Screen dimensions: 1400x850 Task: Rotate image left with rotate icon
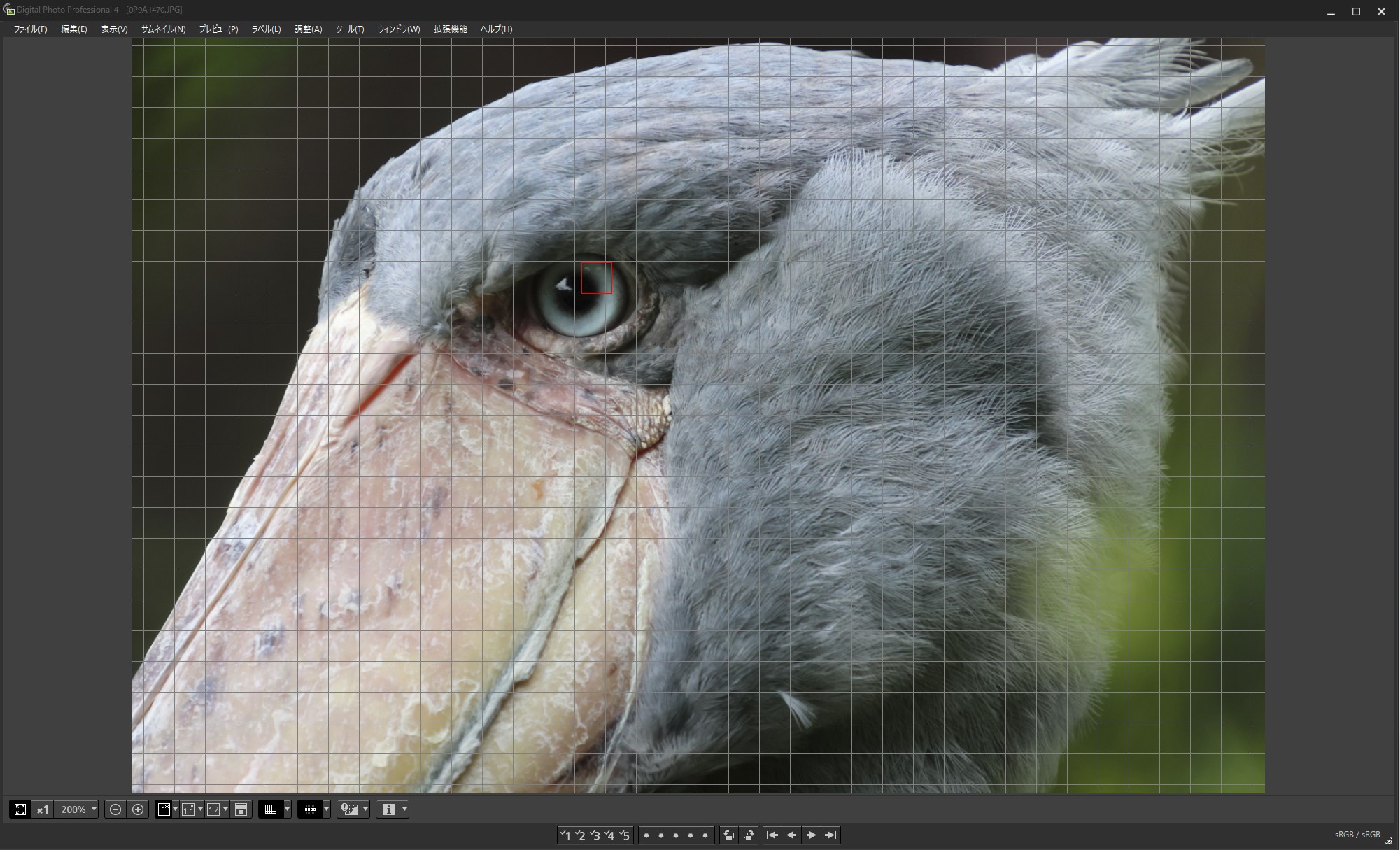728,835
